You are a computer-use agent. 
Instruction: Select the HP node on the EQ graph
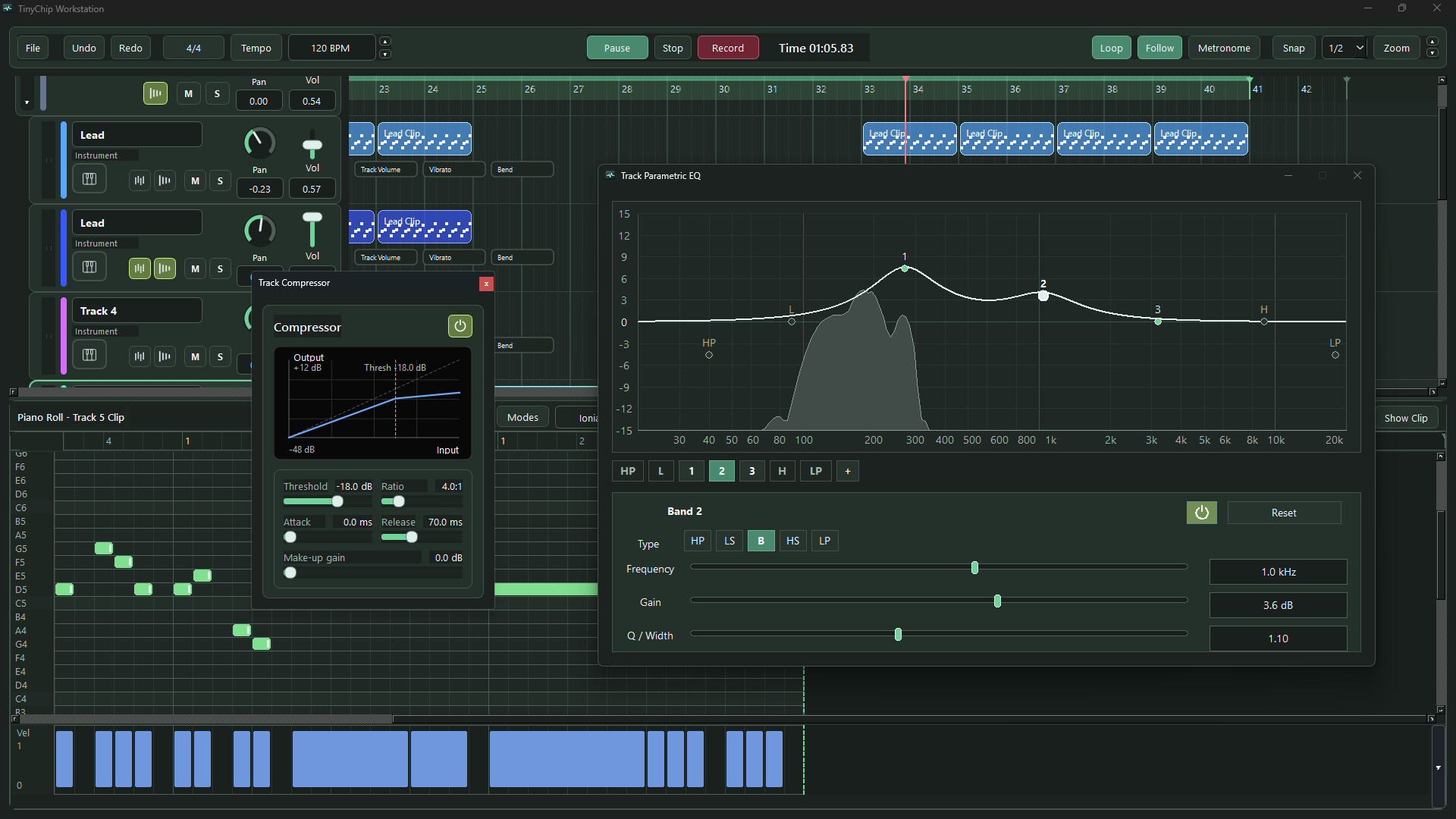709,355
